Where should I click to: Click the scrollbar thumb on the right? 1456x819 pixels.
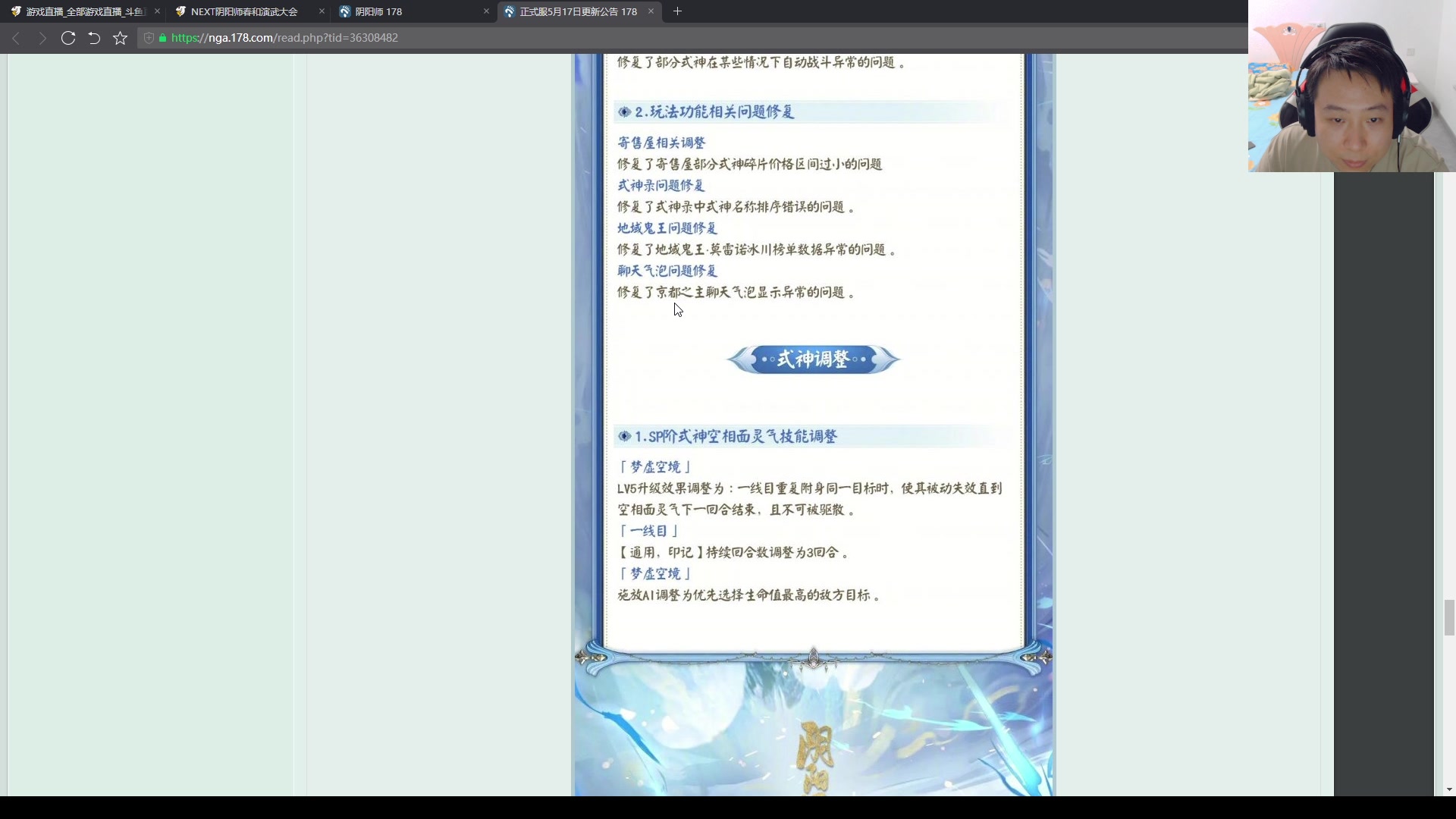tap(1448, 618)
